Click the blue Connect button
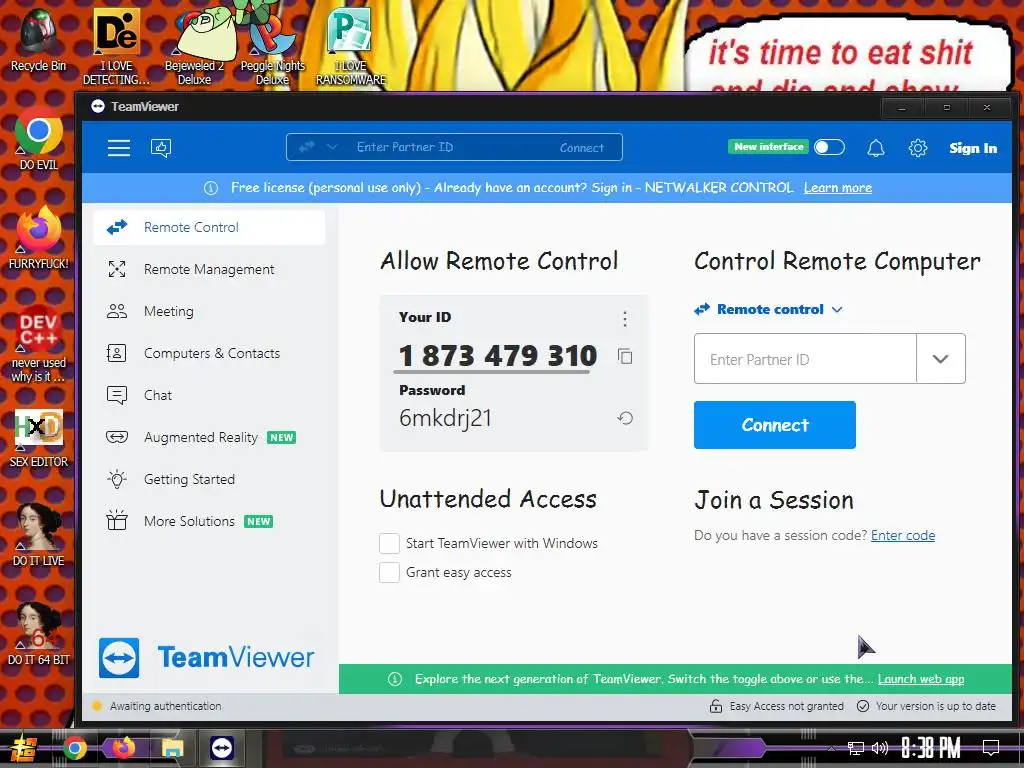This screenshot has width=1024, height=768. pos(775,425)
